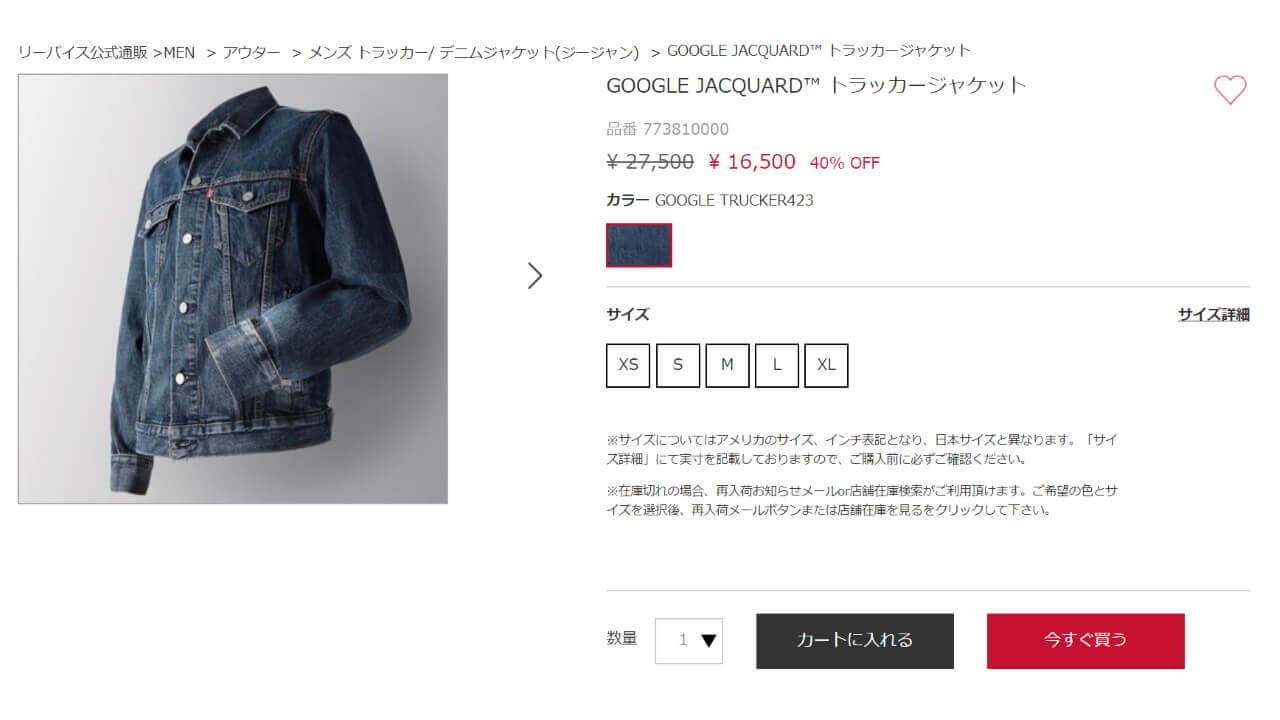1280x720 pixels.
Task: Open メンズ トラッカー/デニムジャケット breadcrumb
Action: [474, 52]
